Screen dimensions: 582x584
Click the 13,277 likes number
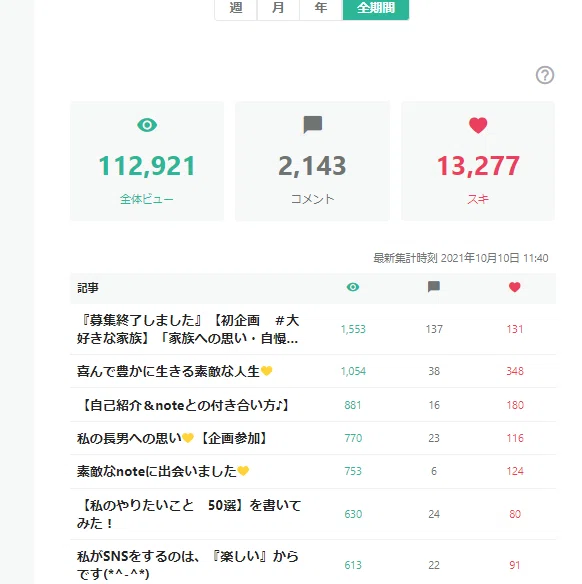pos(478,166)
